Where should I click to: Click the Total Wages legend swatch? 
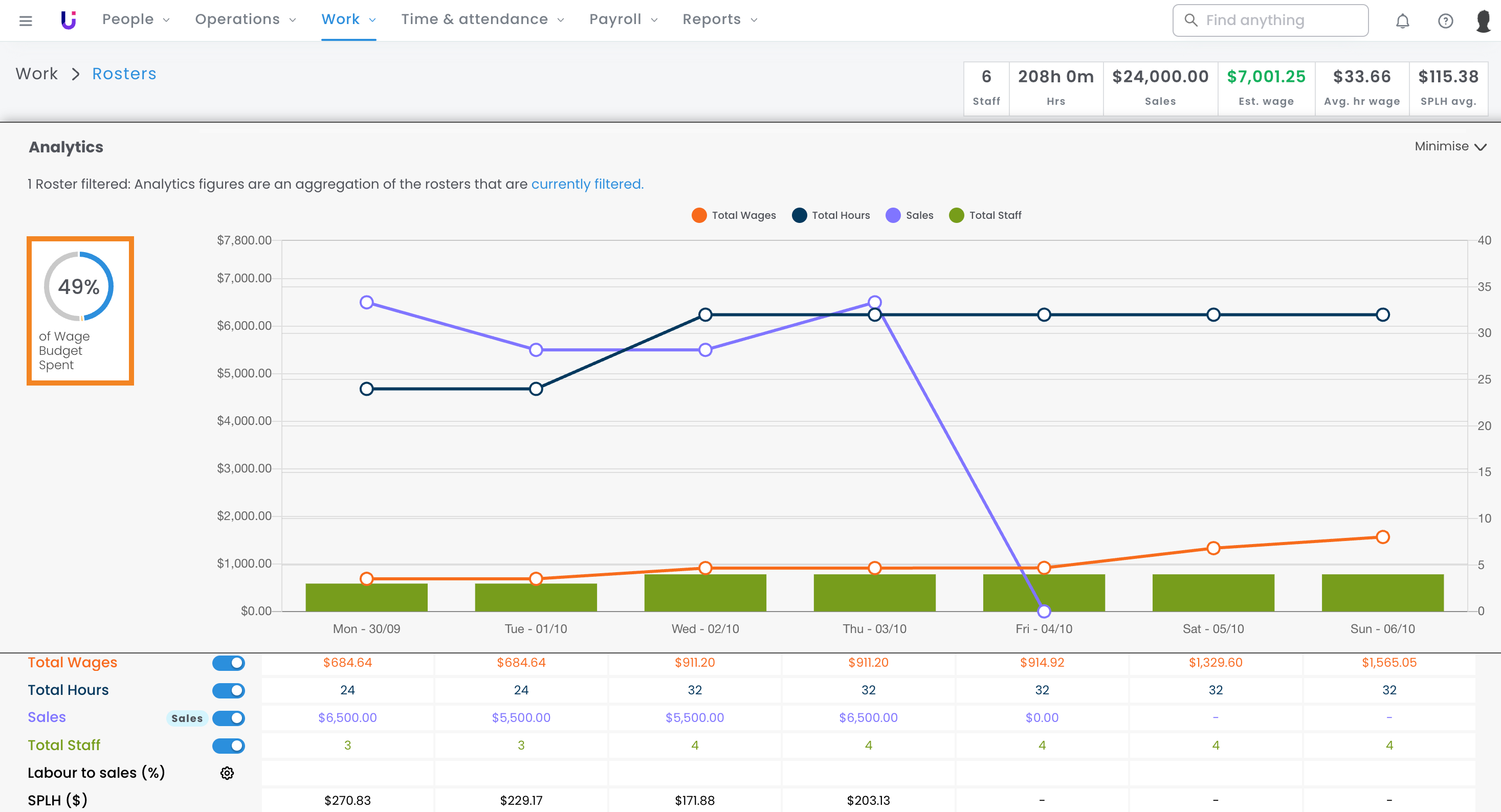tap(699, 215)
